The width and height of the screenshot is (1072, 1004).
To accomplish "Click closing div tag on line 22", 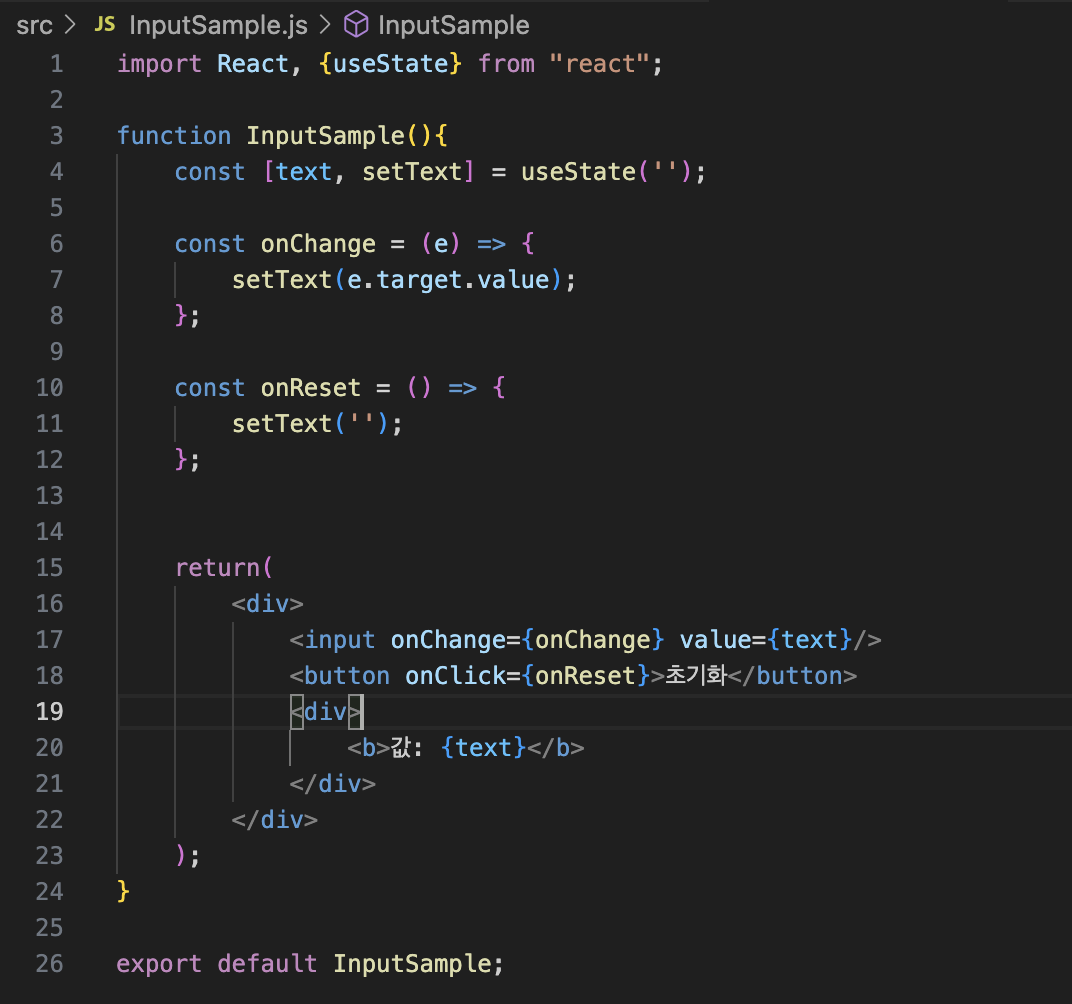I will [x=275, y=819].
